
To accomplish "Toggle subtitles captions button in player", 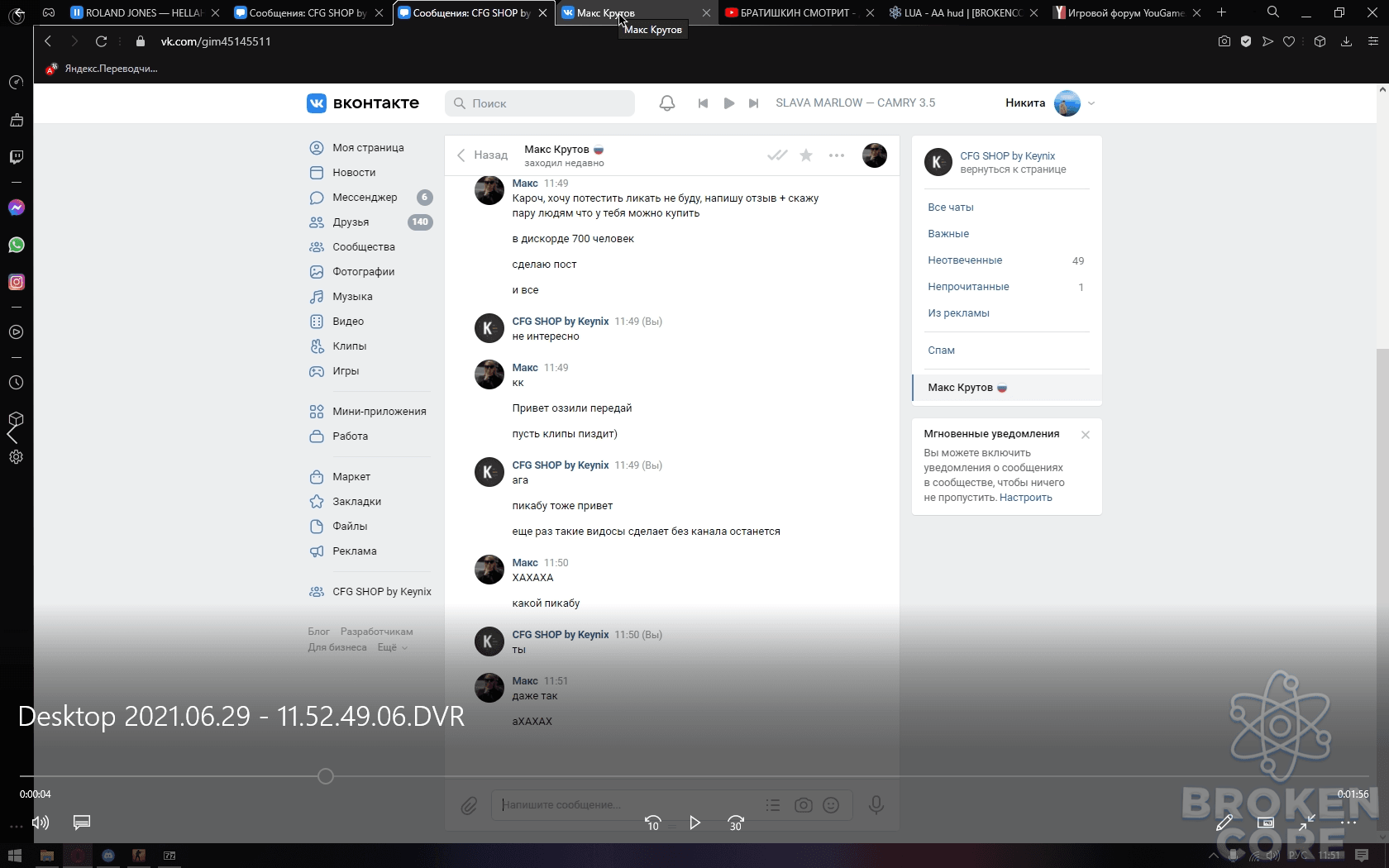I will point(81,823).
